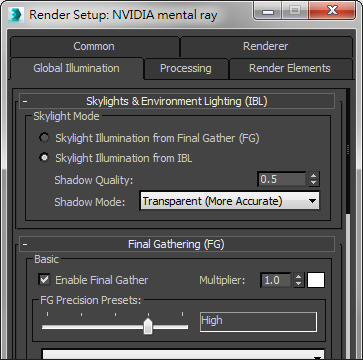Open the white Multiplier color swatch
The image size is (363, 360).
(x=316, y=280)
